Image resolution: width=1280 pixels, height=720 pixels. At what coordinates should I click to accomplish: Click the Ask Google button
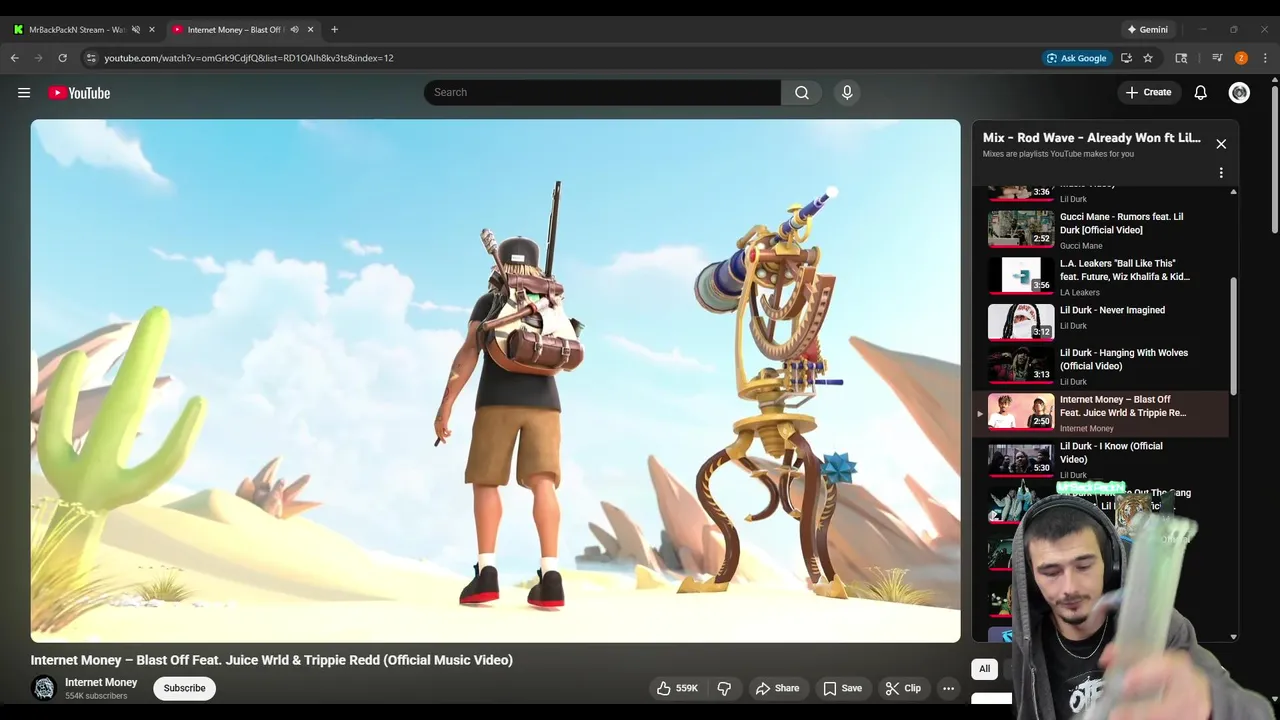[1076, 58]
